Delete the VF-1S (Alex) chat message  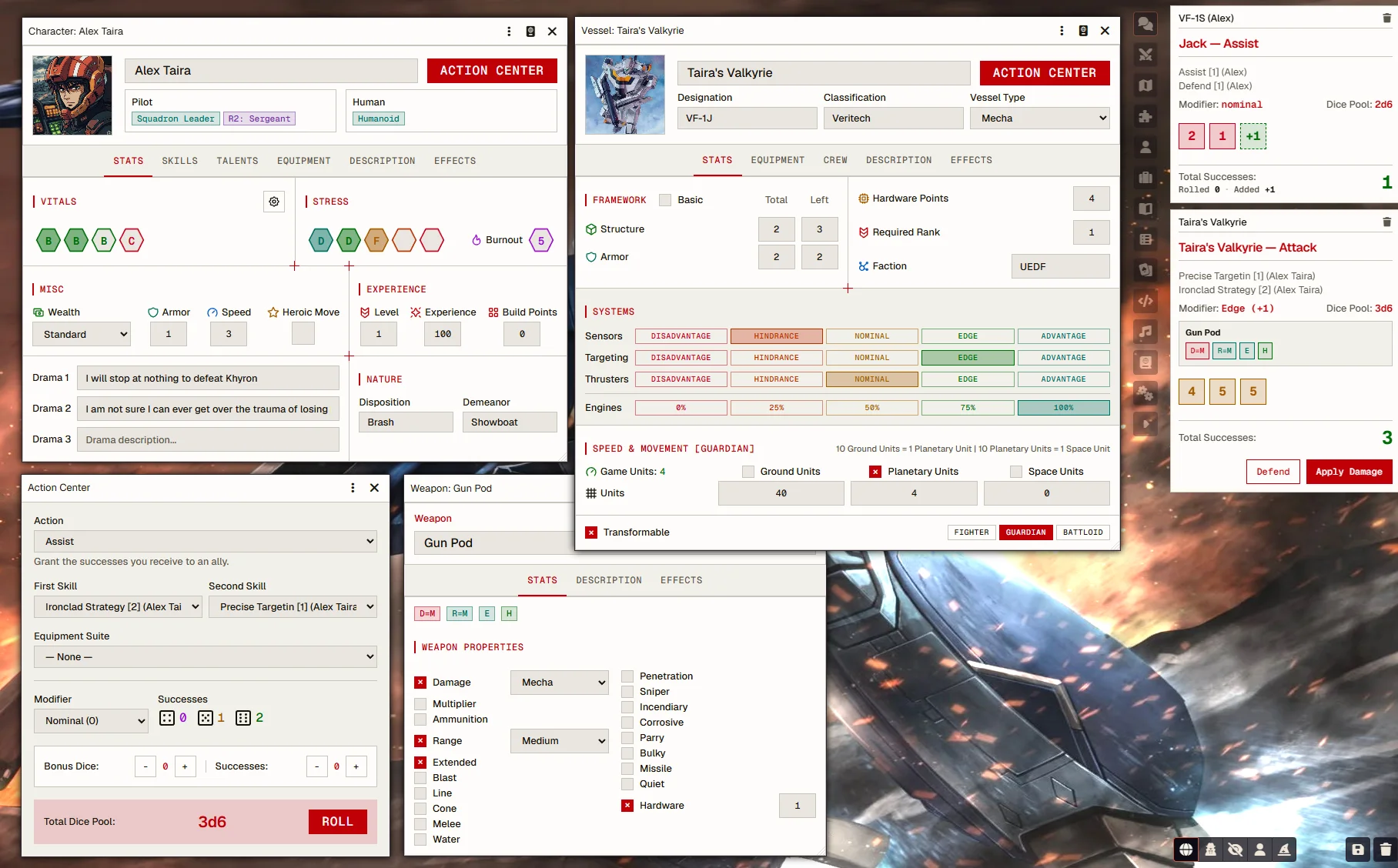click(x=1386, y=18)
